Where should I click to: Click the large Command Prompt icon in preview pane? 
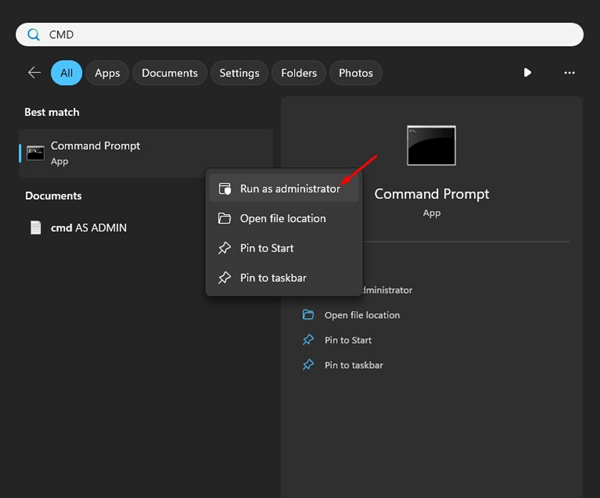(x=431, y=145)
